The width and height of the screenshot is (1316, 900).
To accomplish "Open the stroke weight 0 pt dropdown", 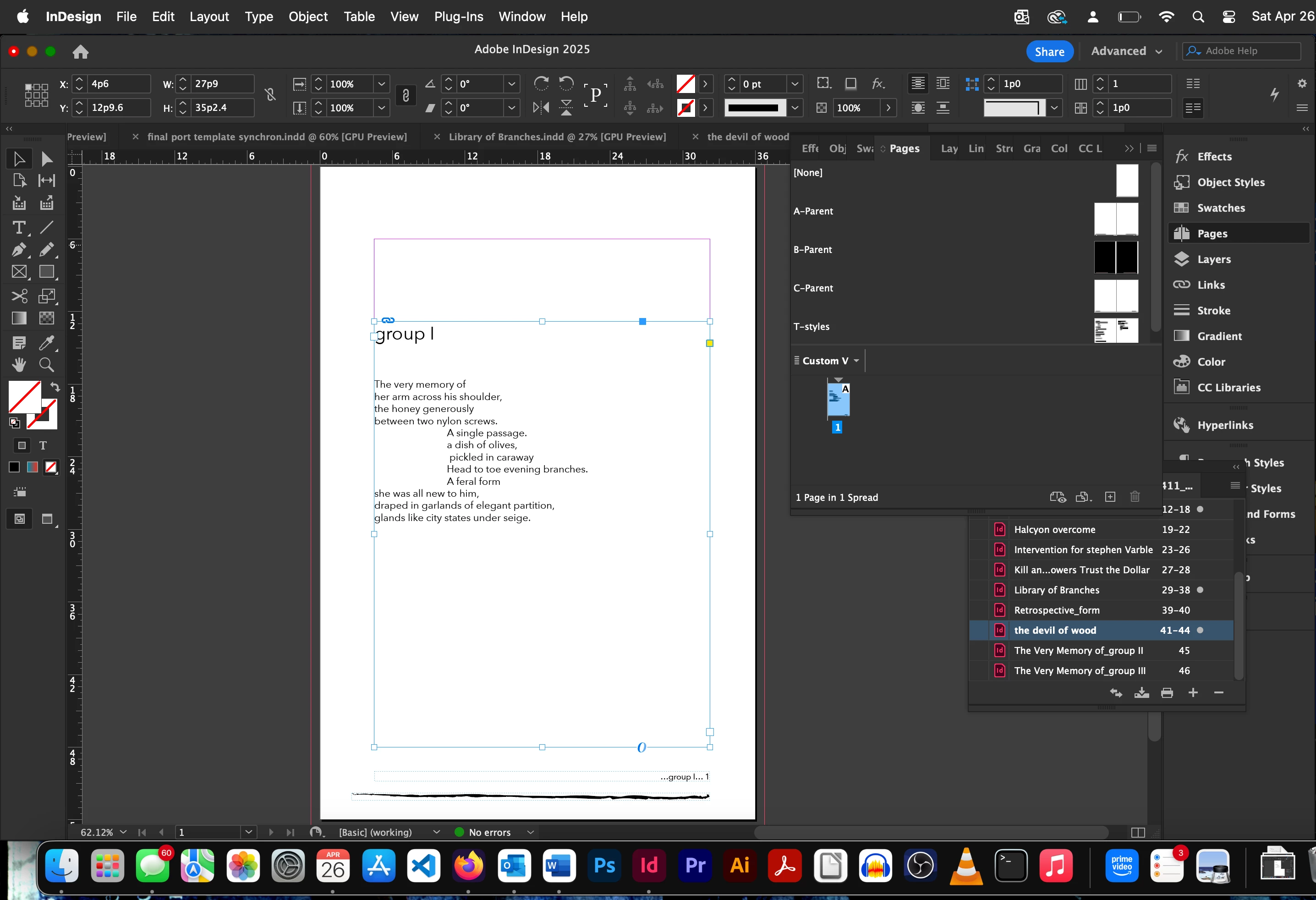I will point(795,84).
